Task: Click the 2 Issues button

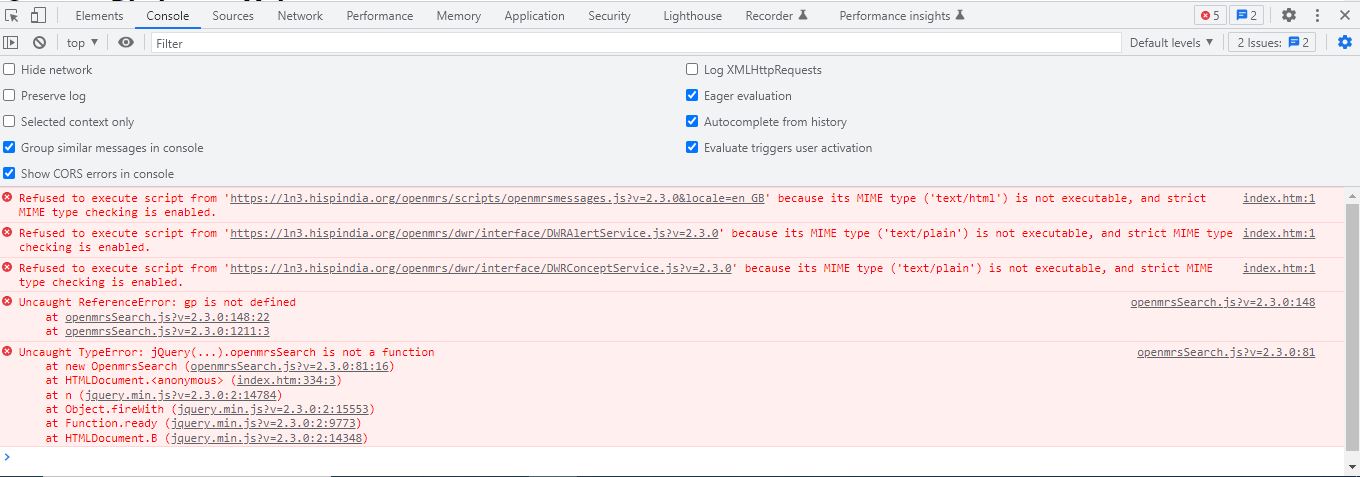Action: [1273, 43]
